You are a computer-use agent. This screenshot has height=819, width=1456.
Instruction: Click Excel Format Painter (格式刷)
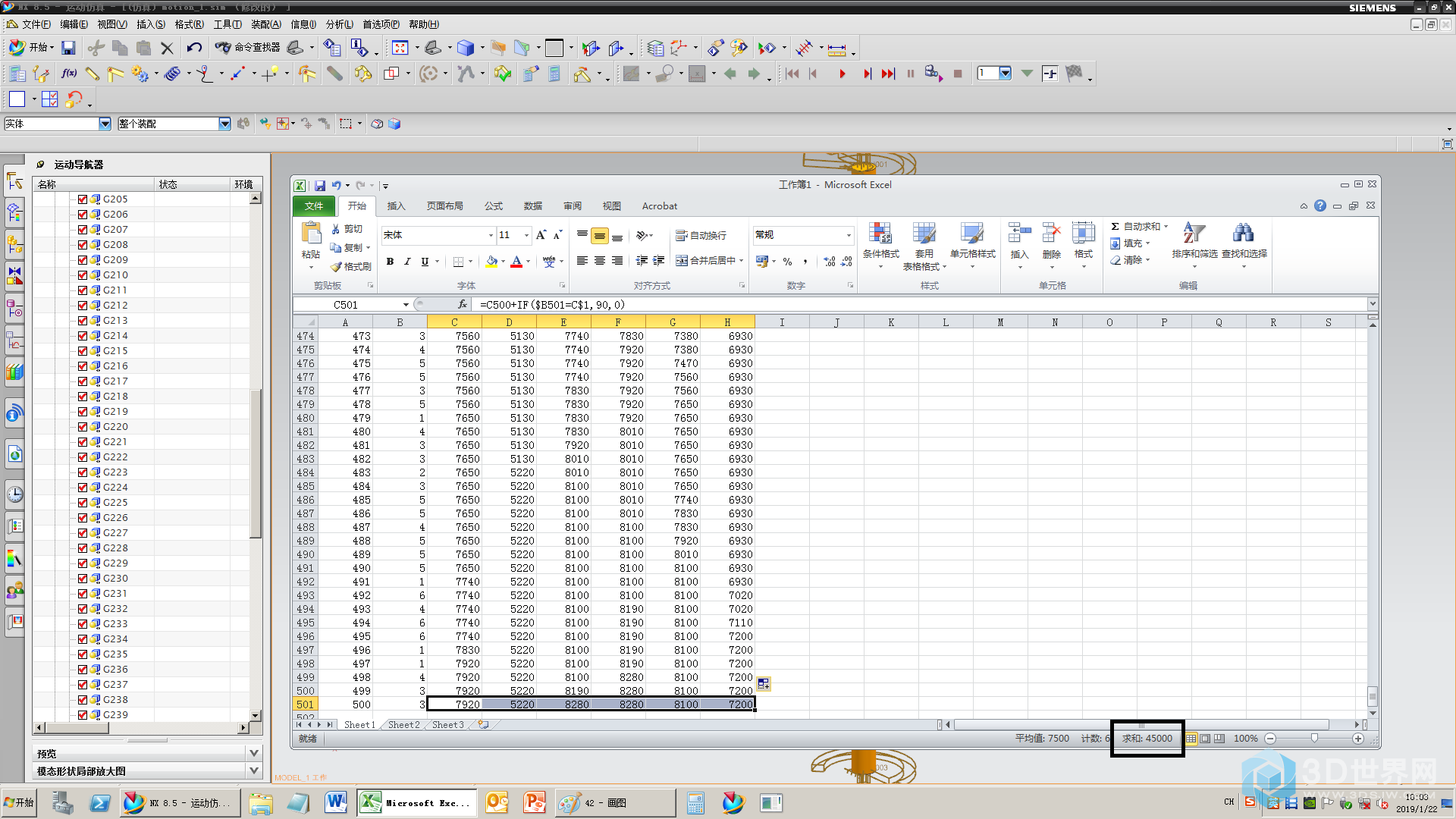350,266
